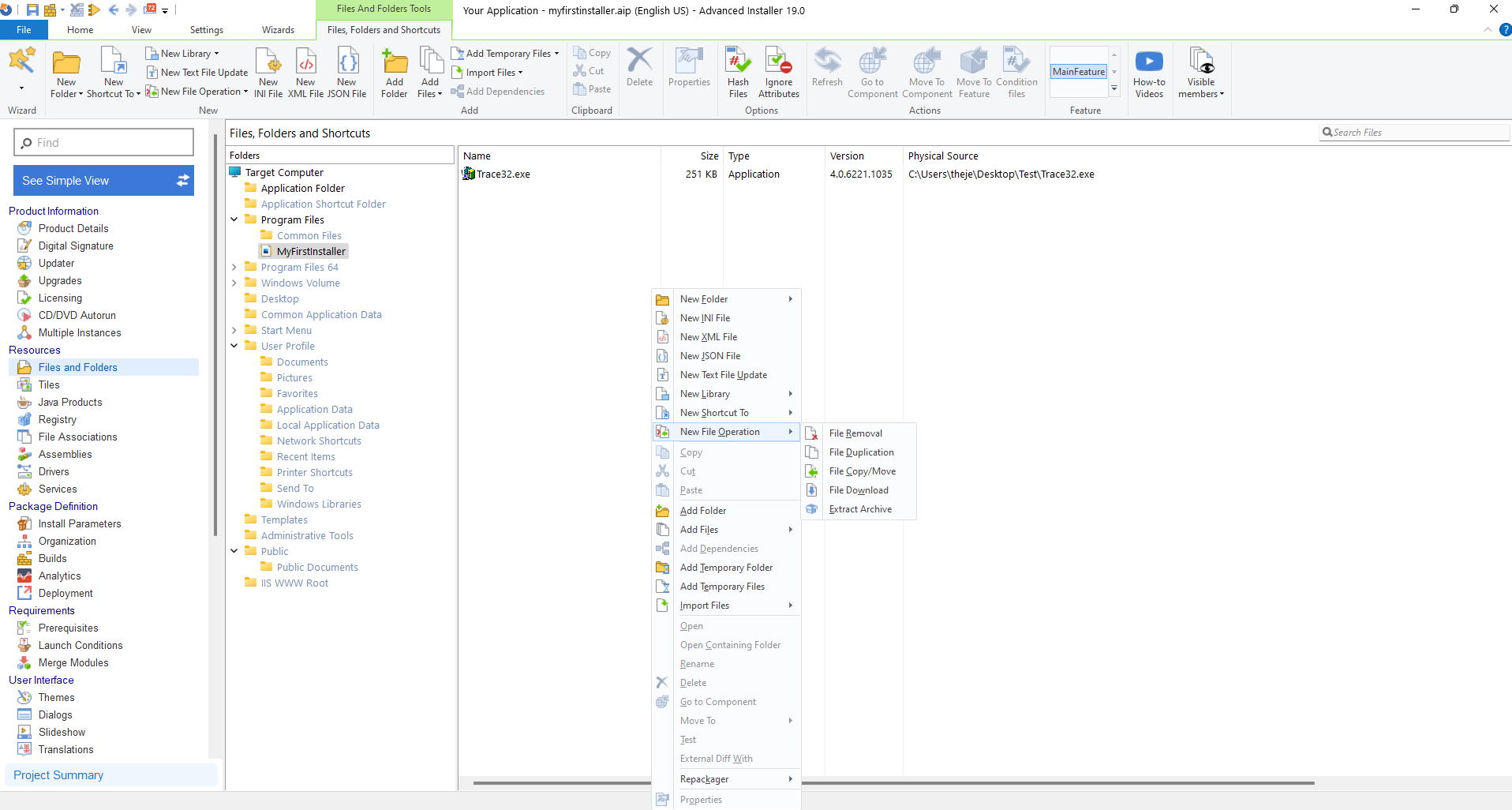Toggle See Simple View
1512x810 pixels.
click(x=103, y=181)
